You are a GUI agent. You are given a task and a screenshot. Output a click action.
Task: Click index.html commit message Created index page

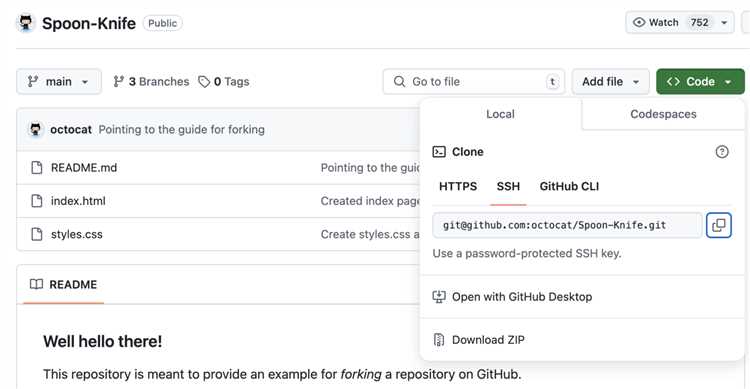click(370, 201)
